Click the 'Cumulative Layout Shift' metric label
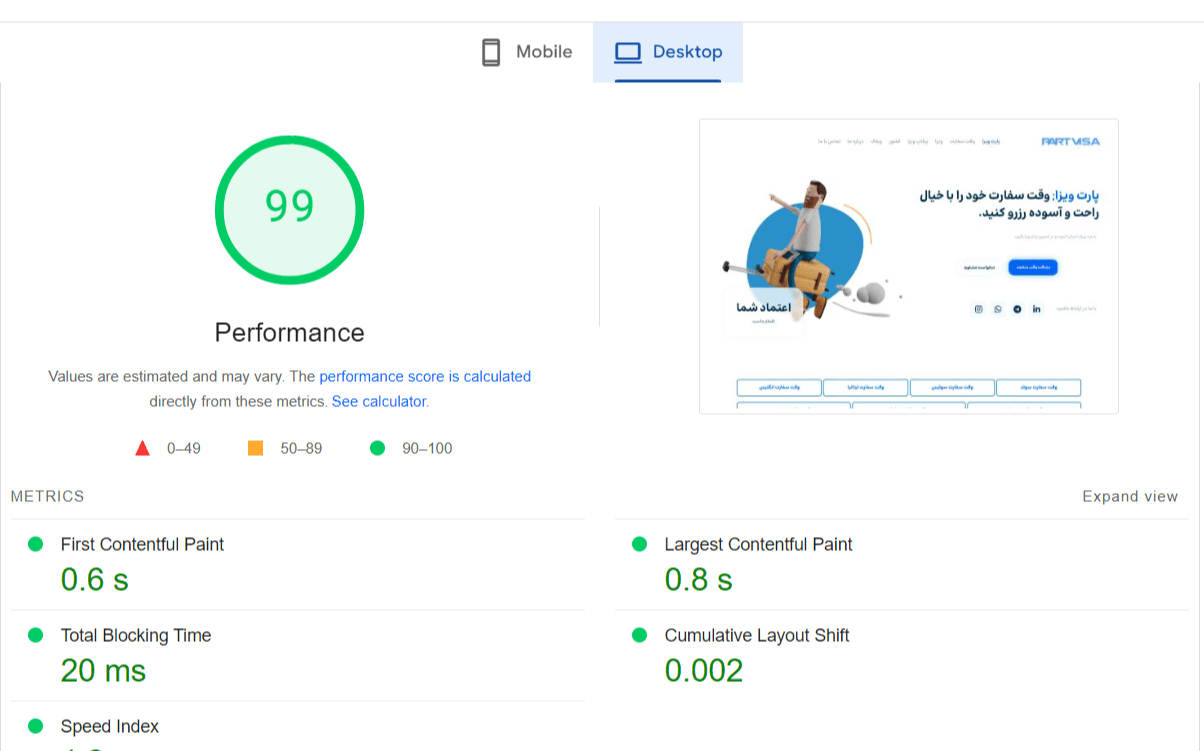 (x=757, y=636)
